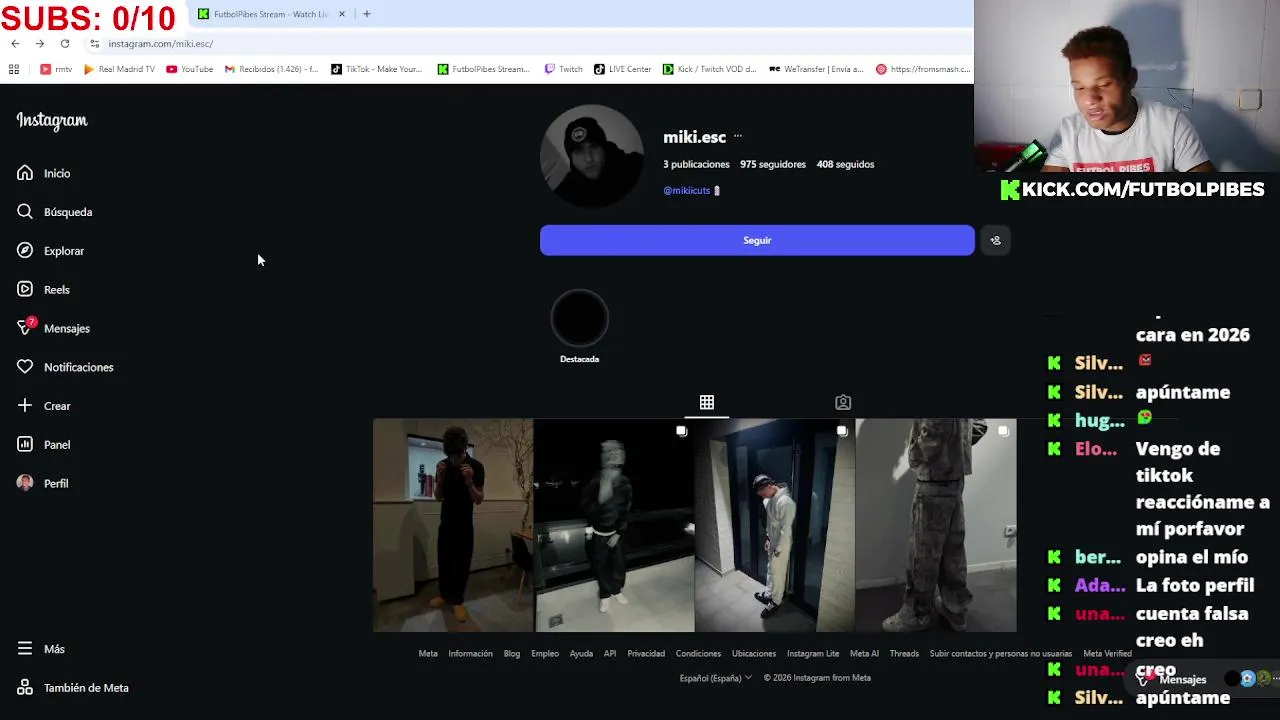Open Kick / Twitch VOD bookmark
Viewport: 1280px width, 720px height.
coord(711,69)
